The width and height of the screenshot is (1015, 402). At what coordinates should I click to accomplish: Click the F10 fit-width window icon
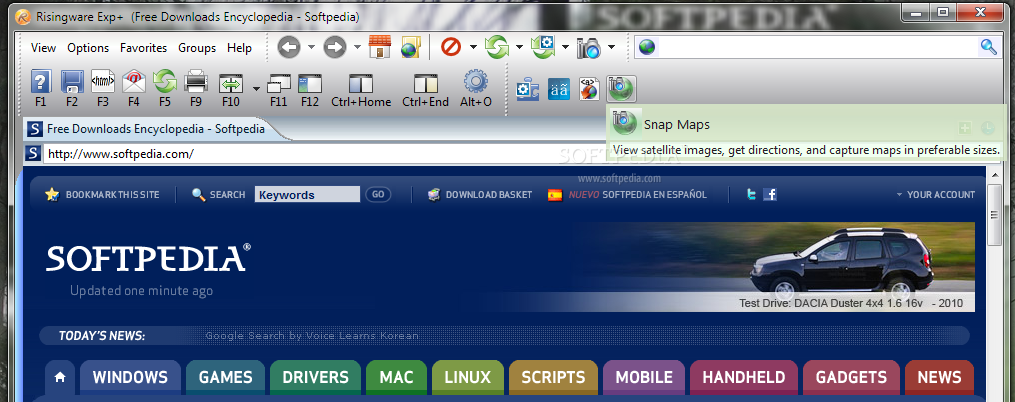(230, 84)
